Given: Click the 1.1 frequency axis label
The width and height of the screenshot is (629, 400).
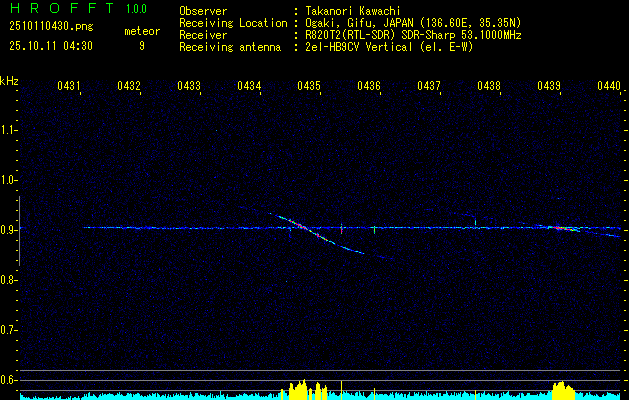Looking at the screenshot, I should click(x=9, y=130).
